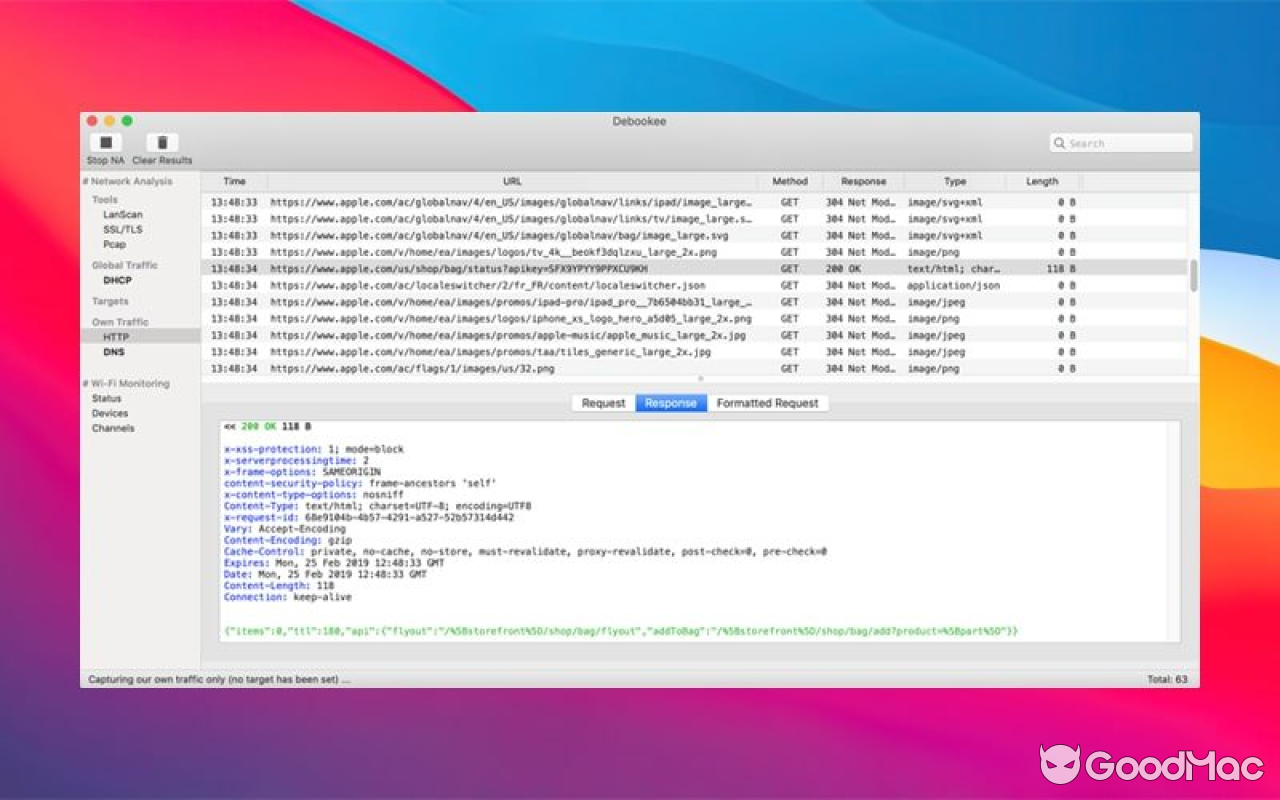Open the Pcap tool

click(117, 244)
